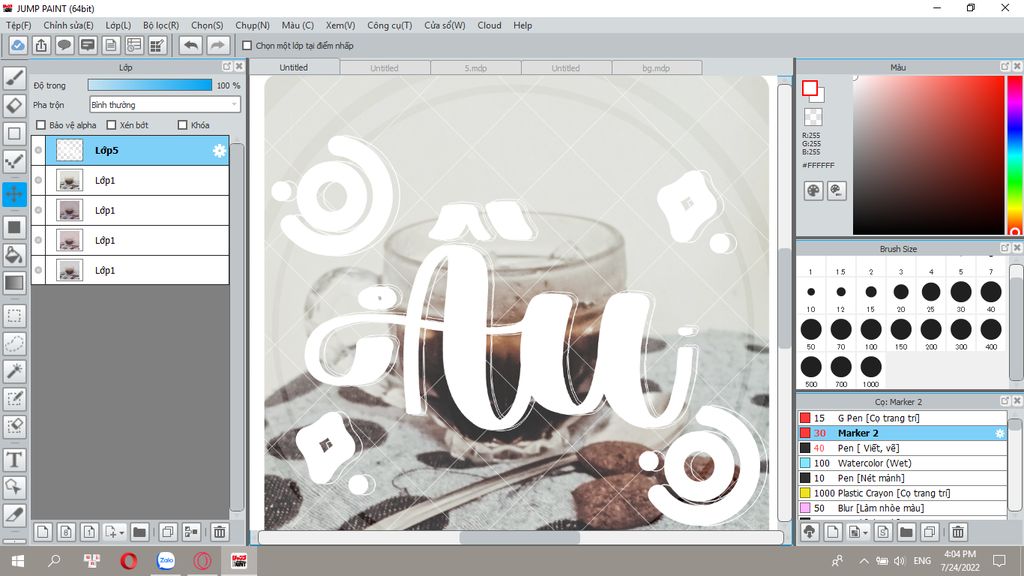Viewport: 1024px width, 576px height.
Task: Click the cloud save icon in toolbar
Action: click(x=18, y=45)
